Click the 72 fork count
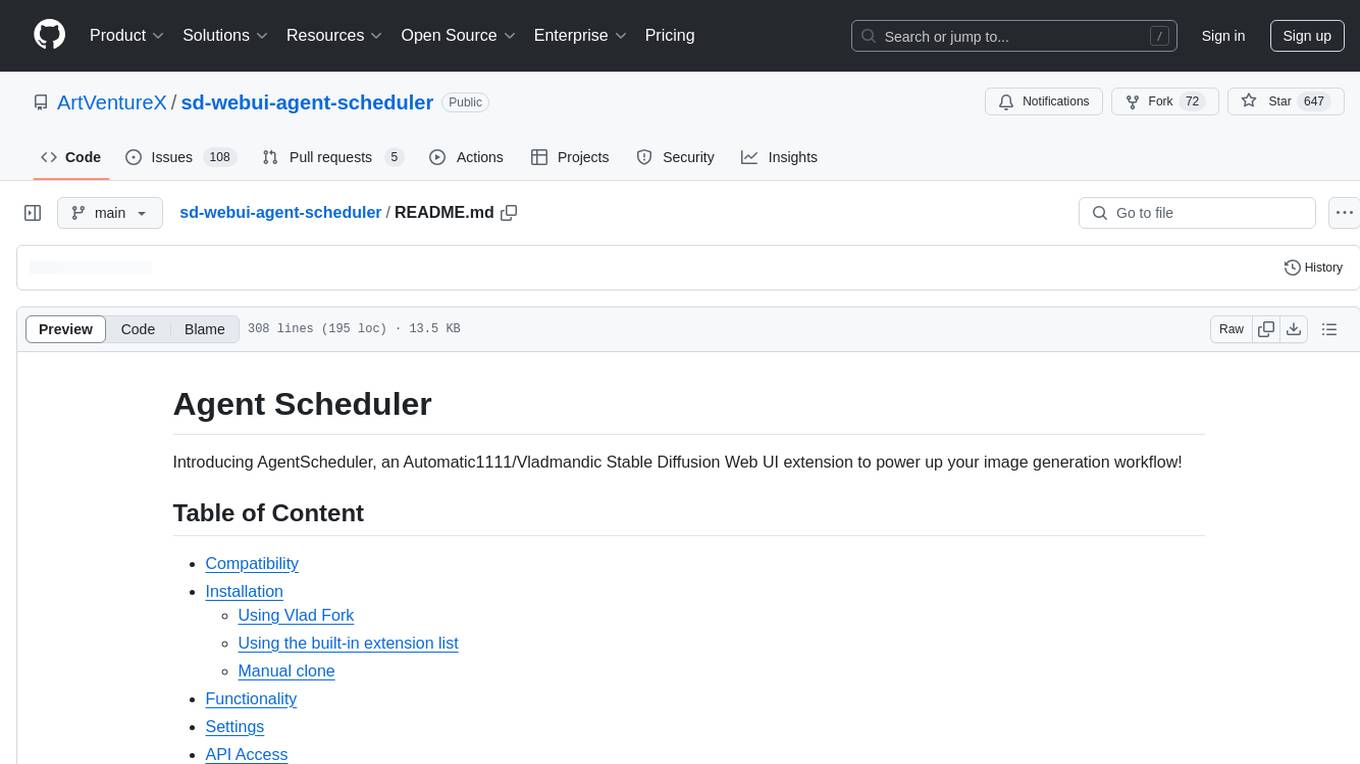This screenshot has width=1360, height=764. 1192,102
